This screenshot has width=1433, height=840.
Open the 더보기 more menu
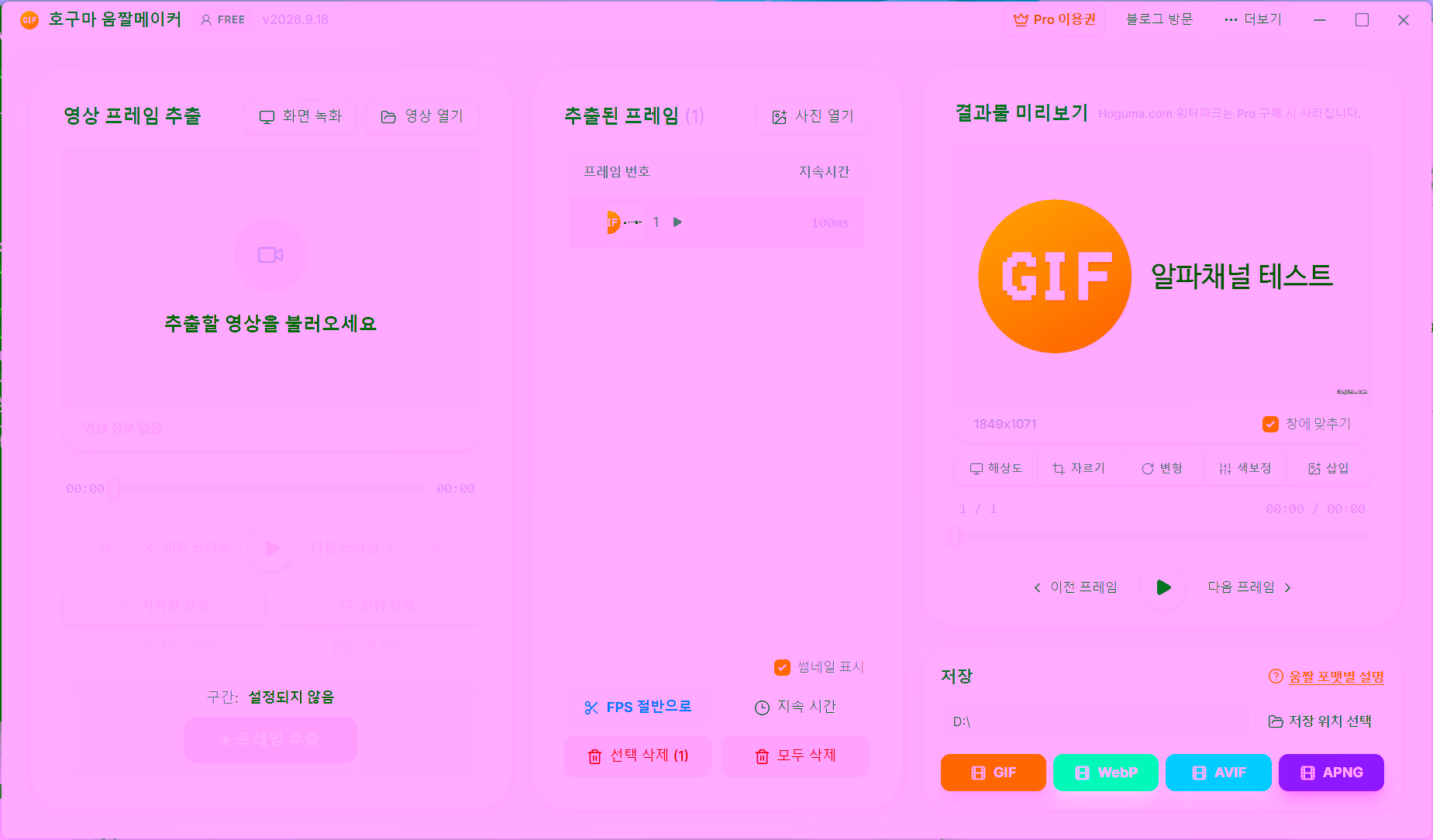pos(1252,19)
